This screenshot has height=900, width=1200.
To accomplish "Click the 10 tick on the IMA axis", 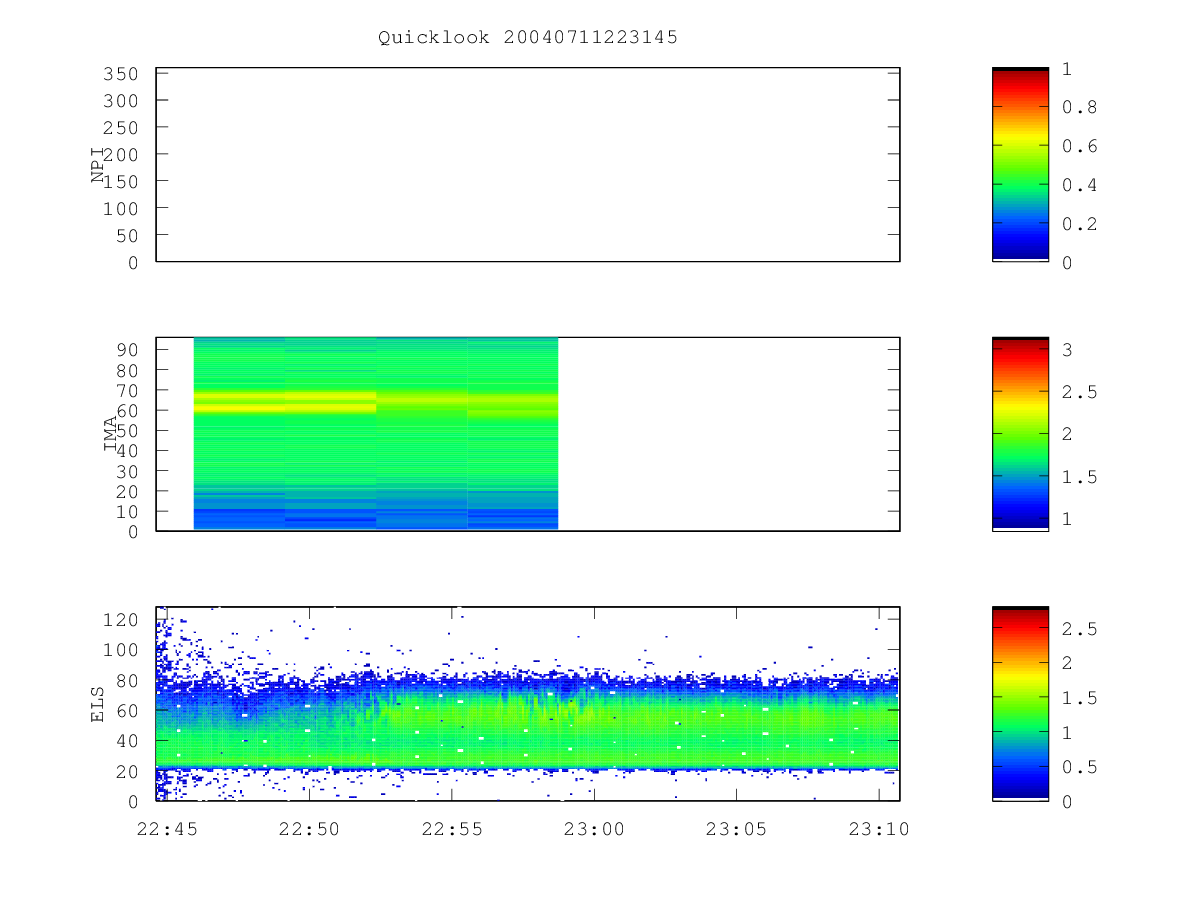I will (x=127, y=511).
